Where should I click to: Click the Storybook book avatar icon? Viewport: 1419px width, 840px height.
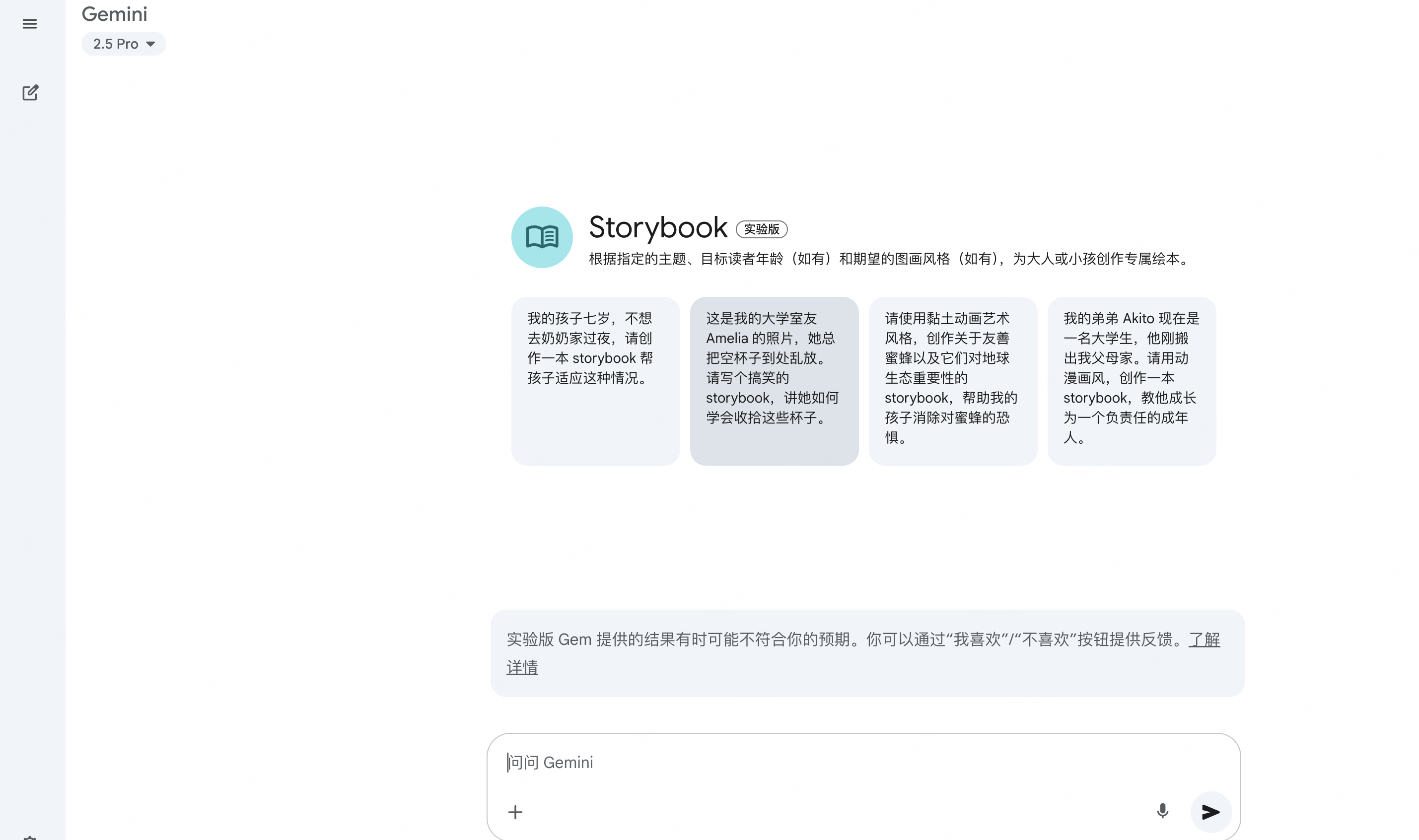click(542, 237)
